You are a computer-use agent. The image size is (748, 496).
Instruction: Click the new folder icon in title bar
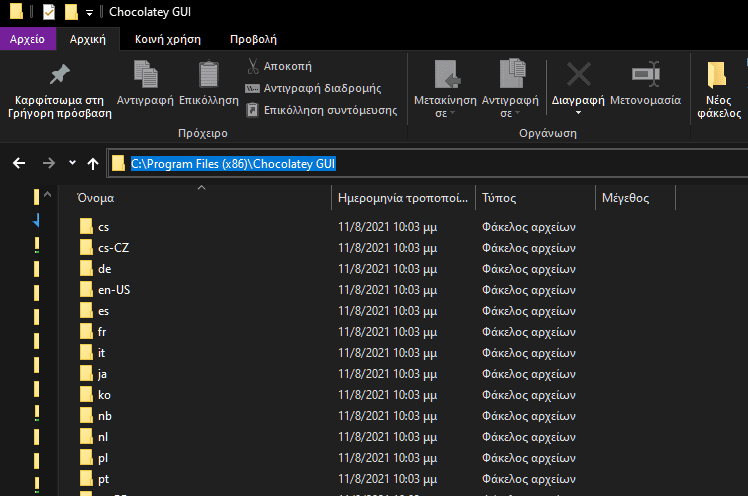click(71, 11)
